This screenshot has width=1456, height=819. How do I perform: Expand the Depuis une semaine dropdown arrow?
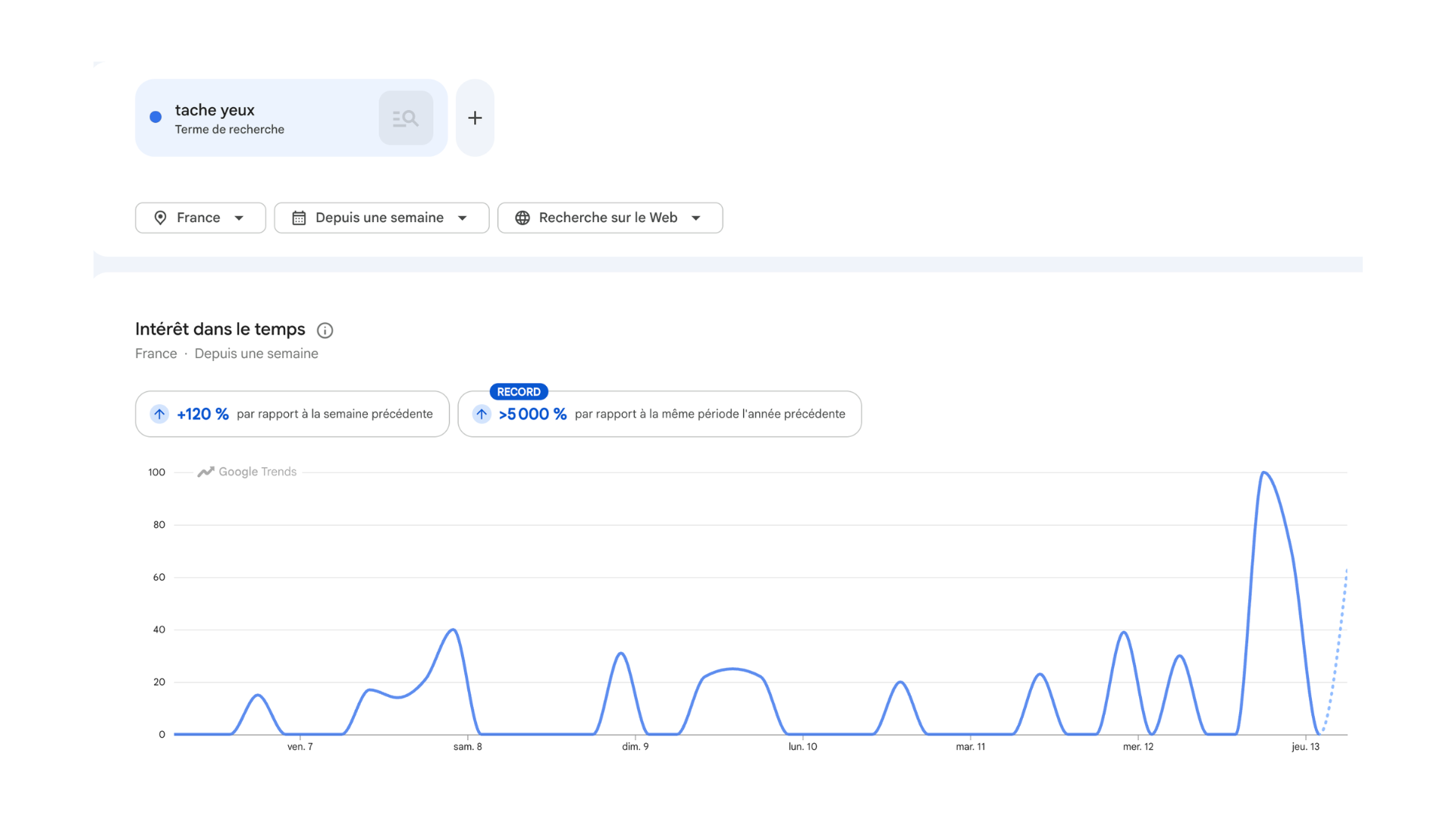pyautogui.click(x=463, y=218)
